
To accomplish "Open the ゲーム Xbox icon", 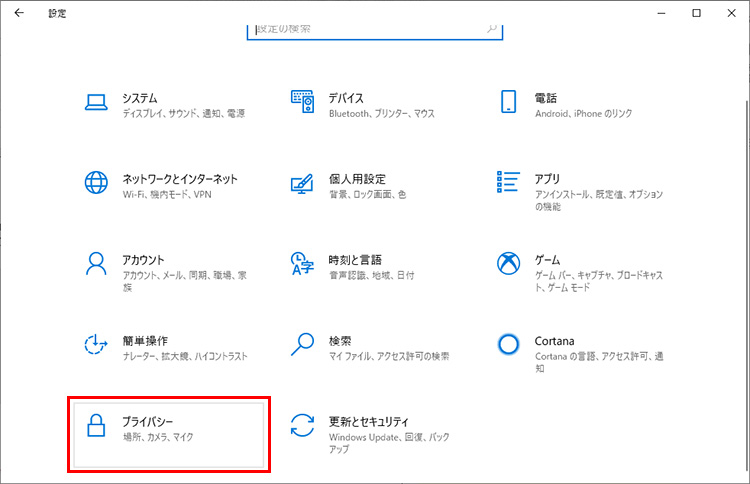I will click(x=509, y=263).
